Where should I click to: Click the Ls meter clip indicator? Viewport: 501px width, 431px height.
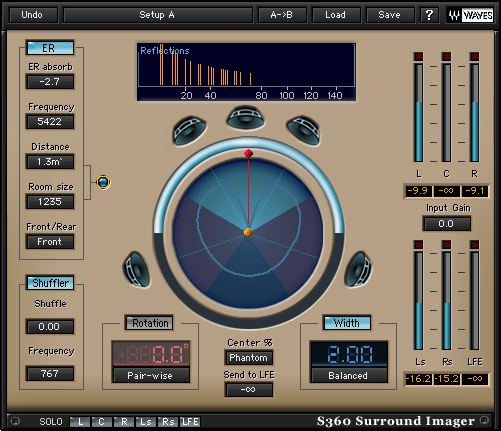(418, 244)
